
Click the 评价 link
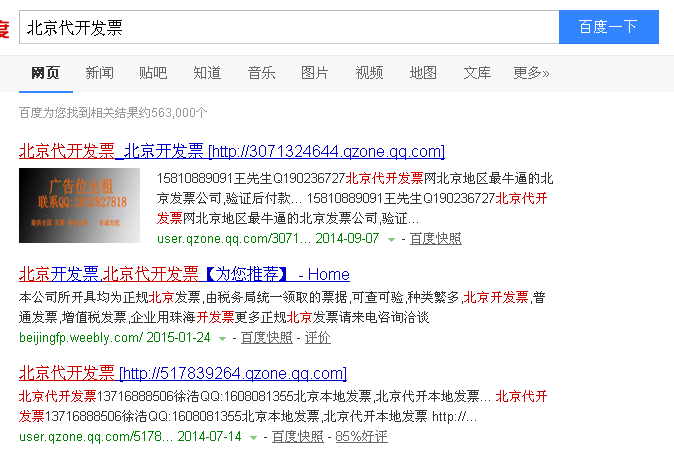(318, 338)
